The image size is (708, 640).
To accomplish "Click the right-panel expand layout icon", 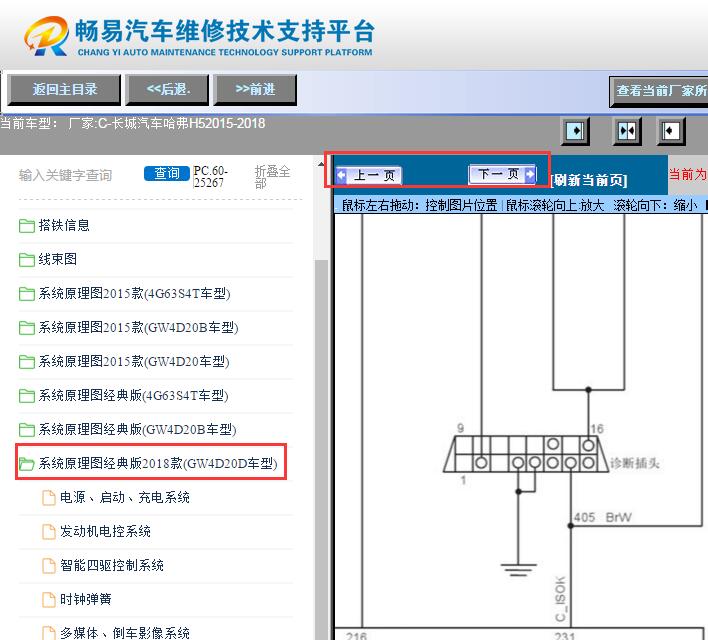I will [x=671, y=131].
